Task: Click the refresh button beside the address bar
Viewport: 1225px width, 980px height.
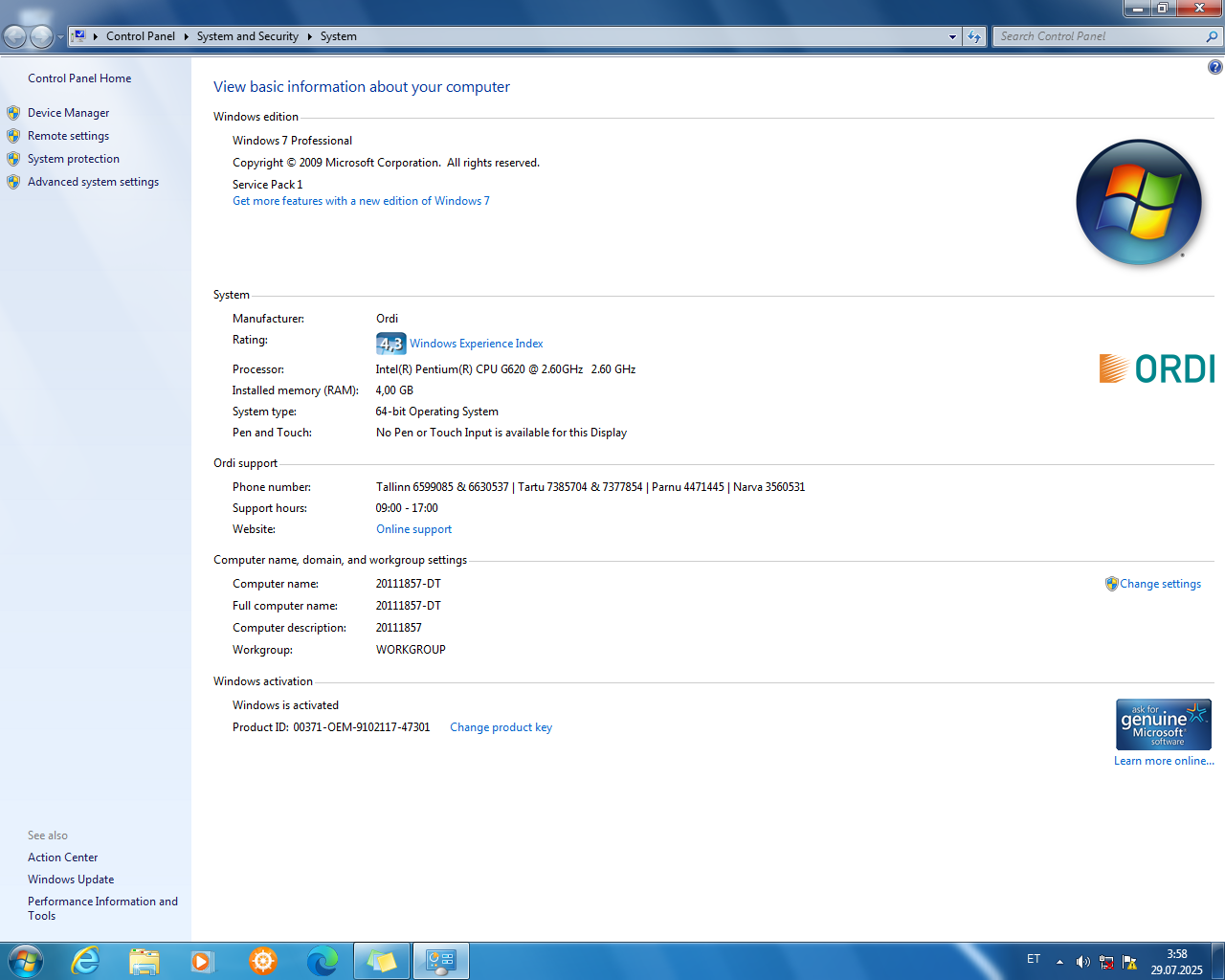Action: (974, 36)
